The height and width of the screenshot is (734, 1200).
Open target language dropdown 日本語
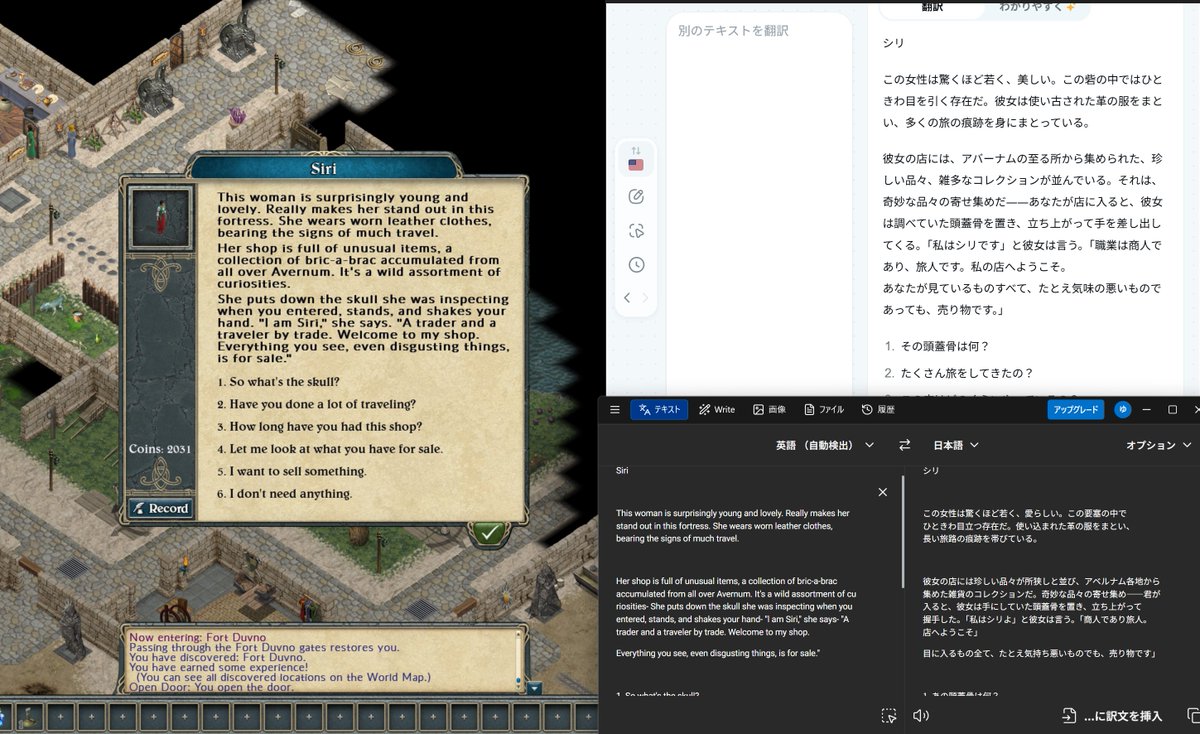click(956, 445)
